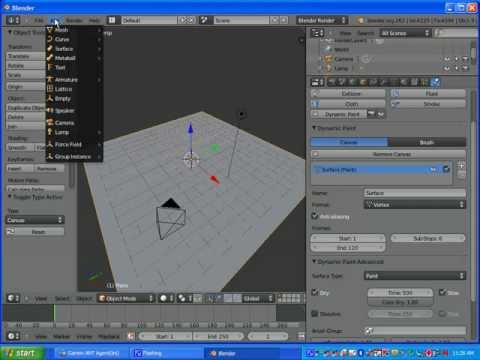Toggle Lamp visibility eye in outliner
This screenshot has height=360, width=480.
tap(447, 68)
